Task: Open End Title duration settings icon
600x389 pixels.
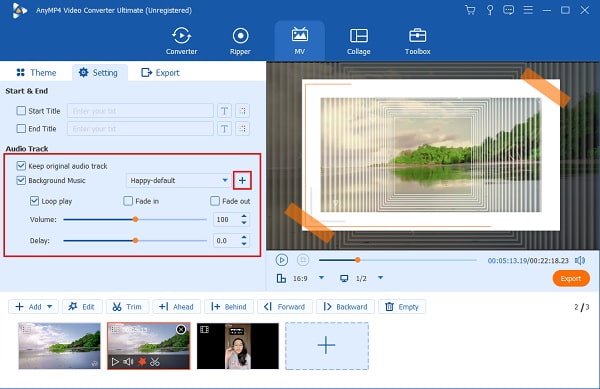Action: click(243, 129)
